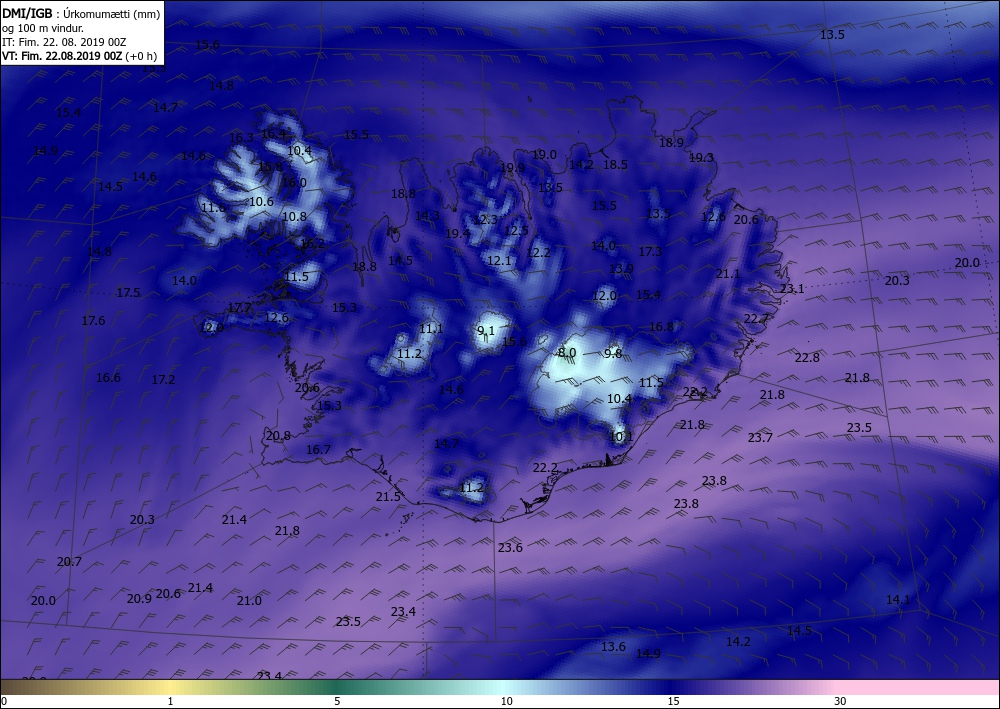Click the map value 15.8
1000x709 pixels.
[270, 166]
